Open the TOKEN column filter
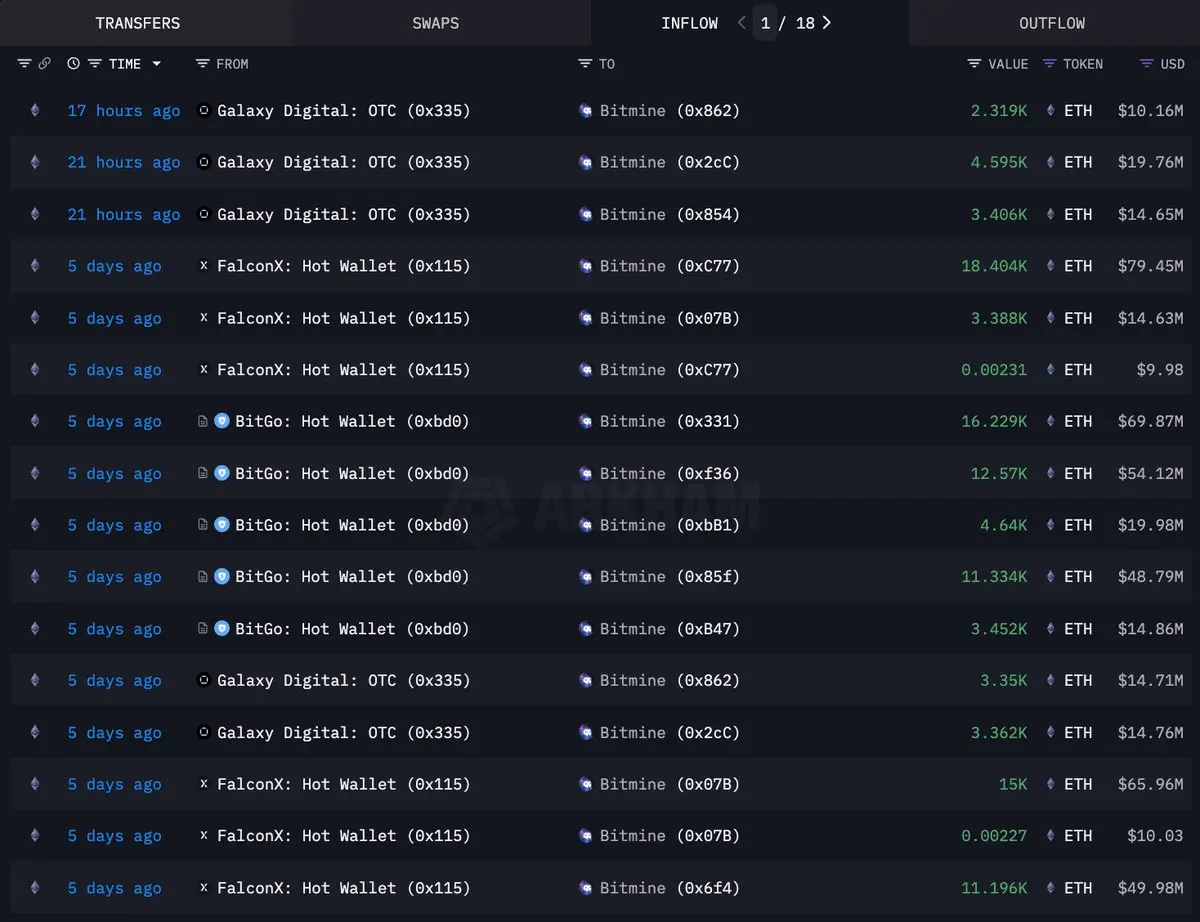 1049,63
